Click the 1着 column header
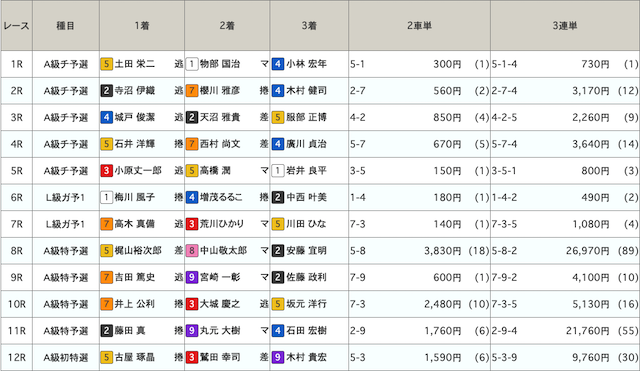Screen dimensions: 640x371 pos(142,26)
